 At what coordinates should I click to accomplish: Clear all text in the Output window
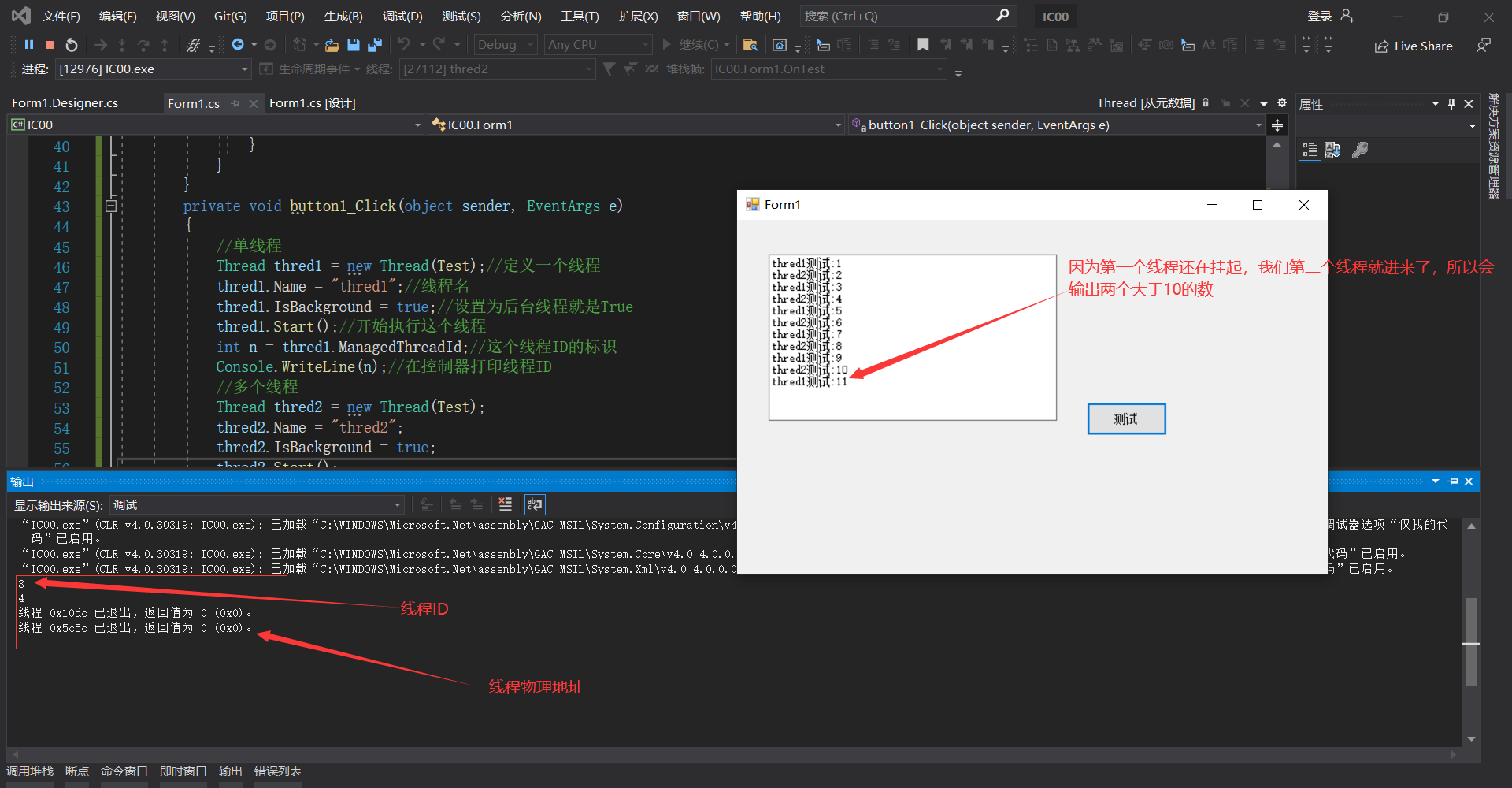pos(506,504)
